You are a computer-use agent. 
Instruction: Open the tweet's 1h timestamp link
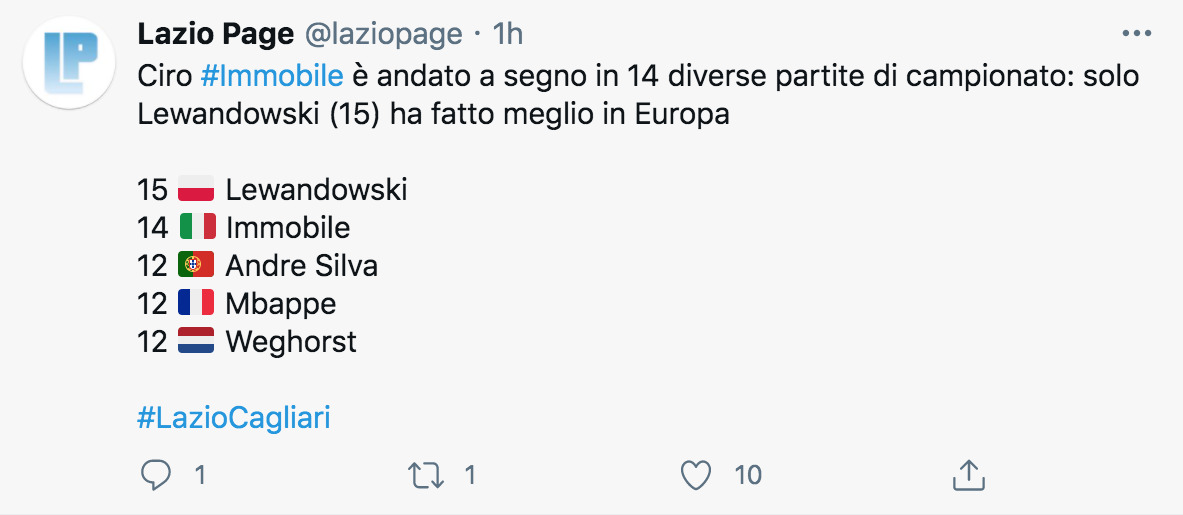click(x=509, y=34)
